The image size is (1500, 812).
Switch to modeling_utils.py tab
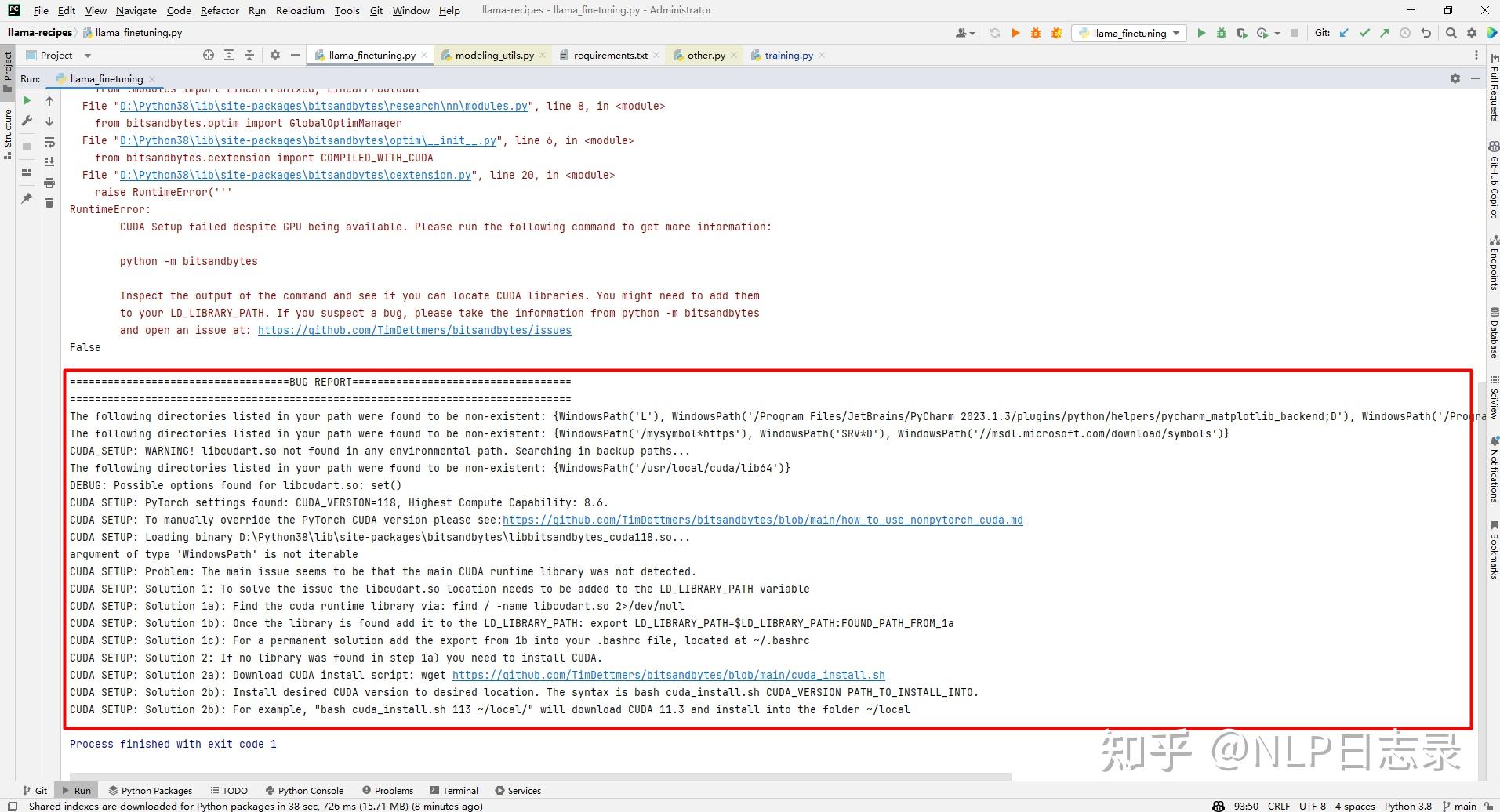[493, 56]
